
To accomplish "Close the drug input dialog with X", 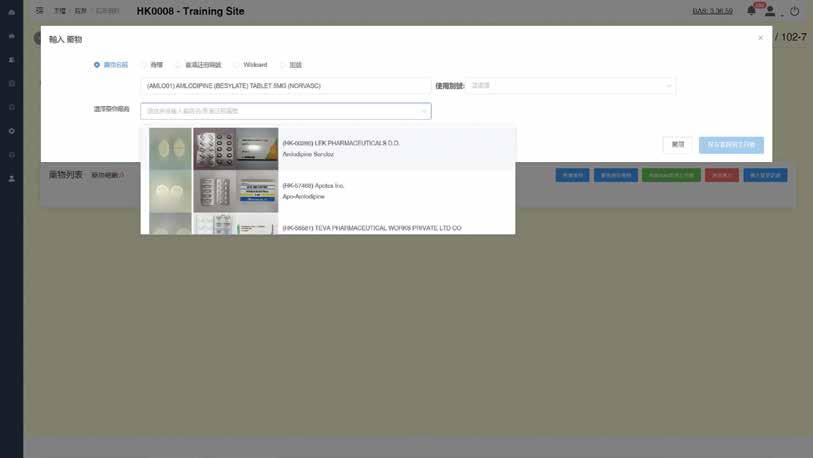I will point(760,38).
